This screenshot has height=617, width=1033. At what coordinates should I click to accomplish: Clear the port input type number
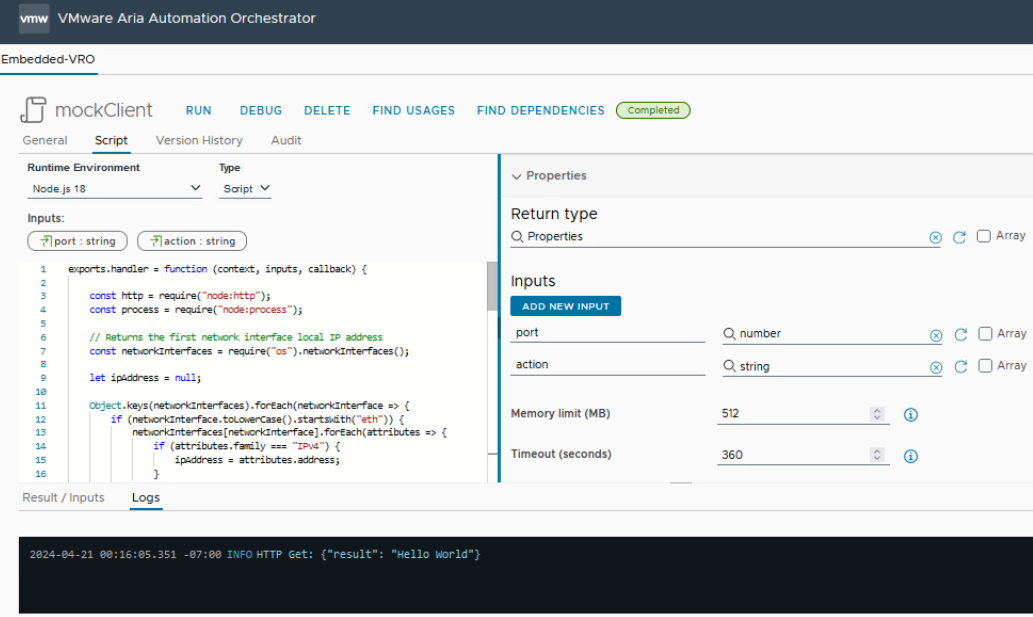pyautogui.click(x=935, y=336)
